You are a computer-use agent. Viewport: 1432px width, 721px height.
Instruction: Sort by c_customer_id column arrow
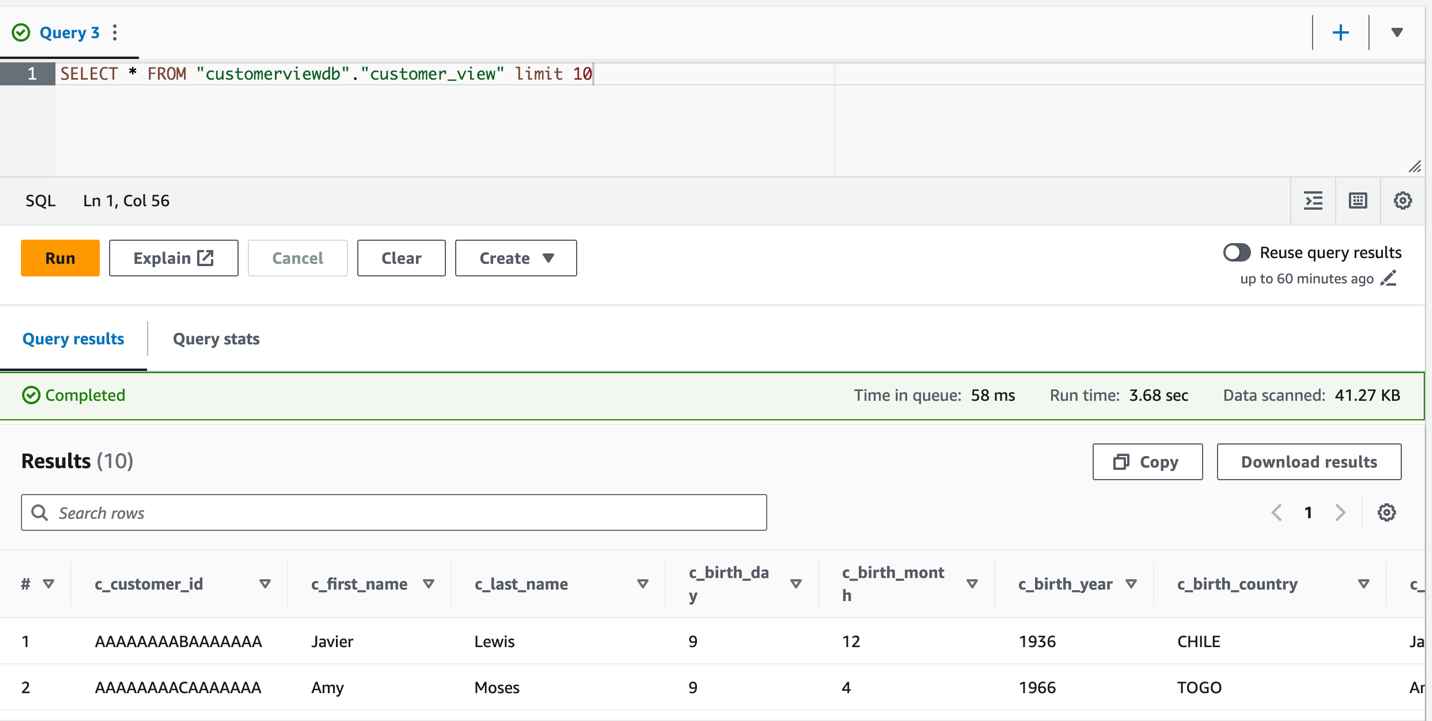(x=265, y=584)
